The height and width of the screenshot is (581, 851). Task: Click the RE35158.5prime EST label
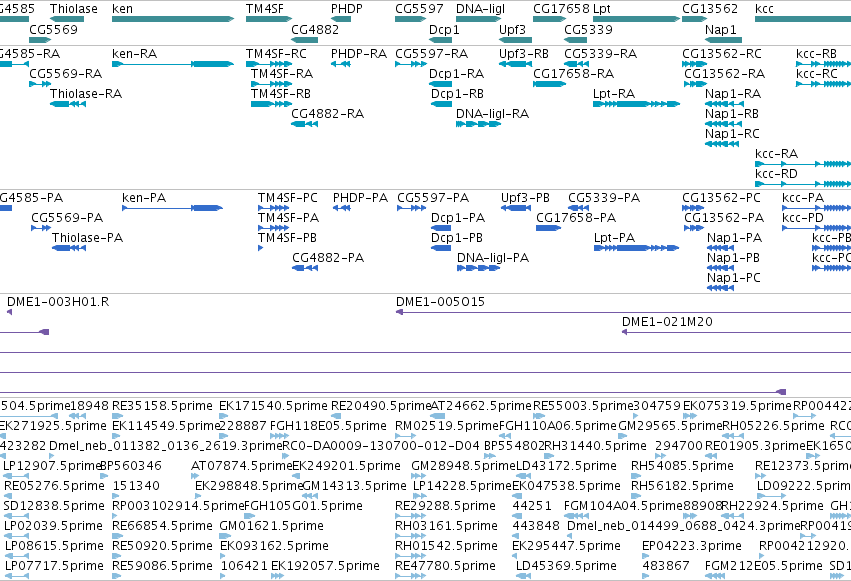point(162,406)
